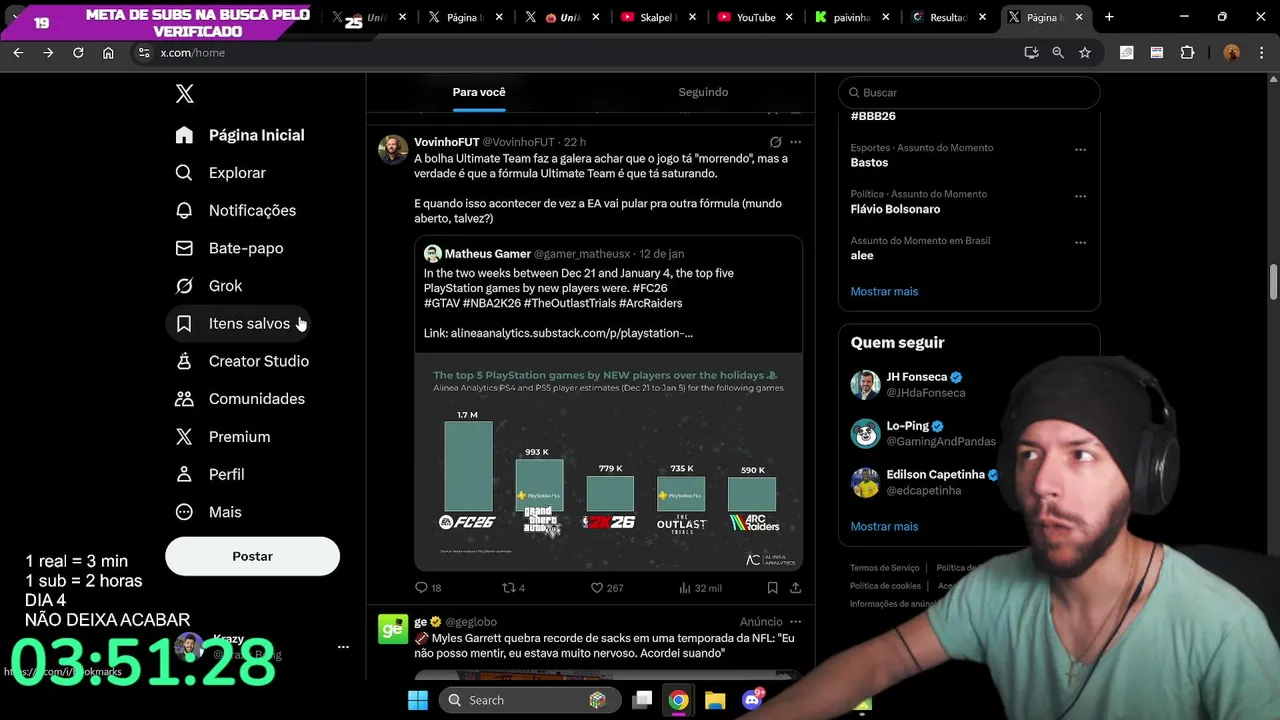
Task: Reload the page
Action: pyautogui.click(x=78, y=53)
